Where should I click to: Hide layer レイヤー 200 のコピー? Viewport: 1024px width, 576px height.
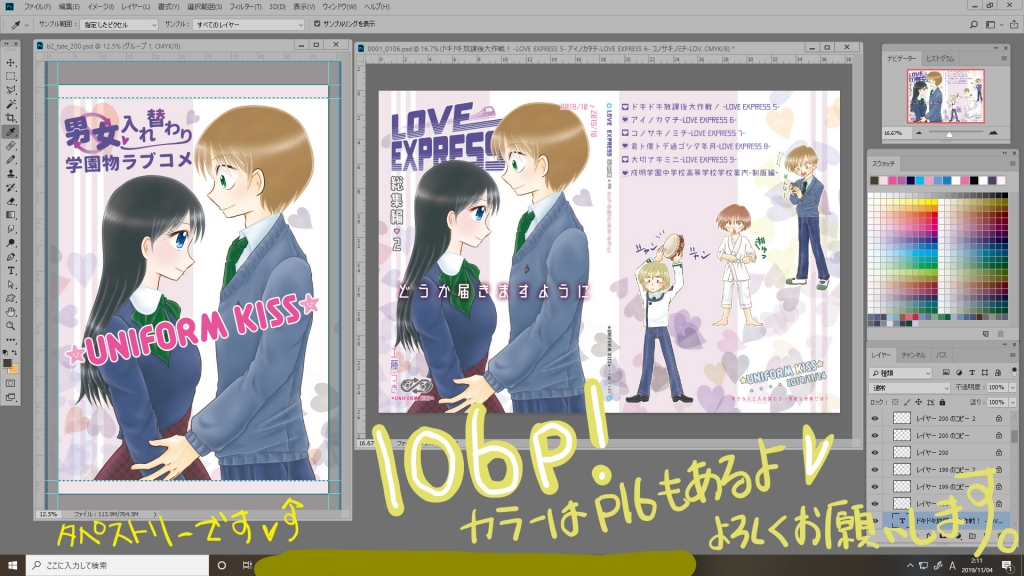[875, 435]
